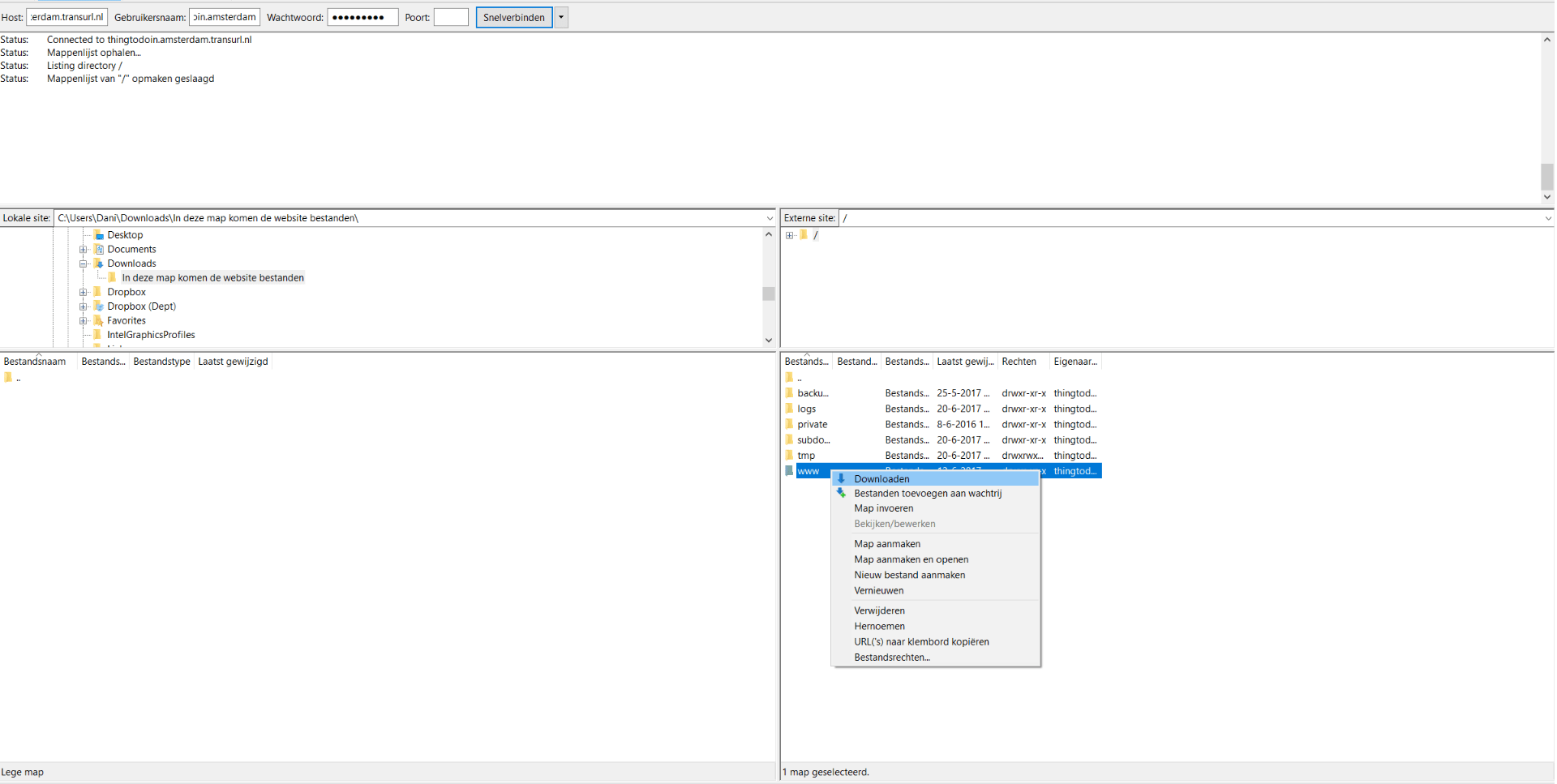
Task: Choose Verwijderen from the context menu
Action: pos(879,610)
